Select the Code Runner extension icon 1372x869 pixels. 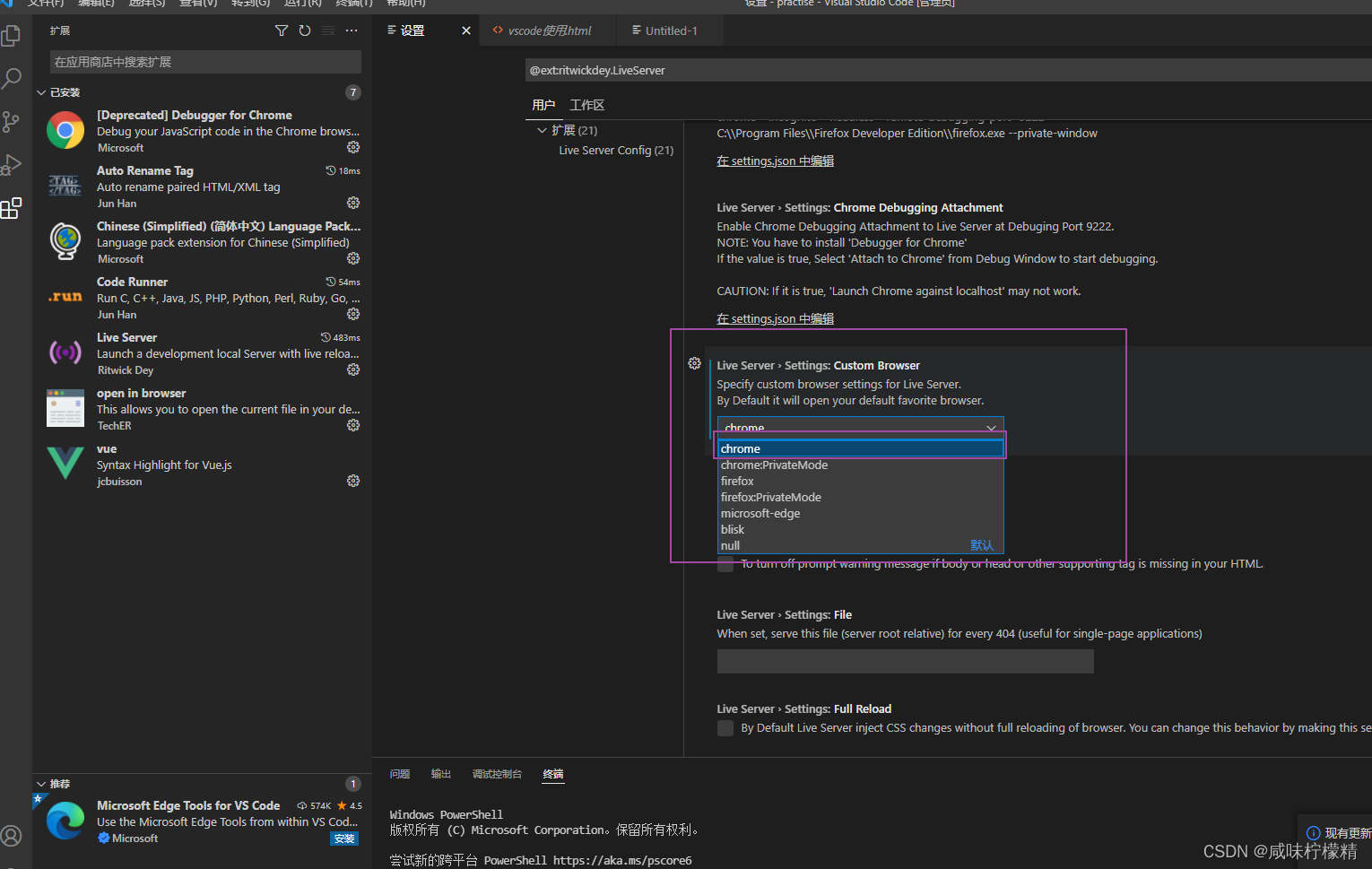[x=65, y=297]
